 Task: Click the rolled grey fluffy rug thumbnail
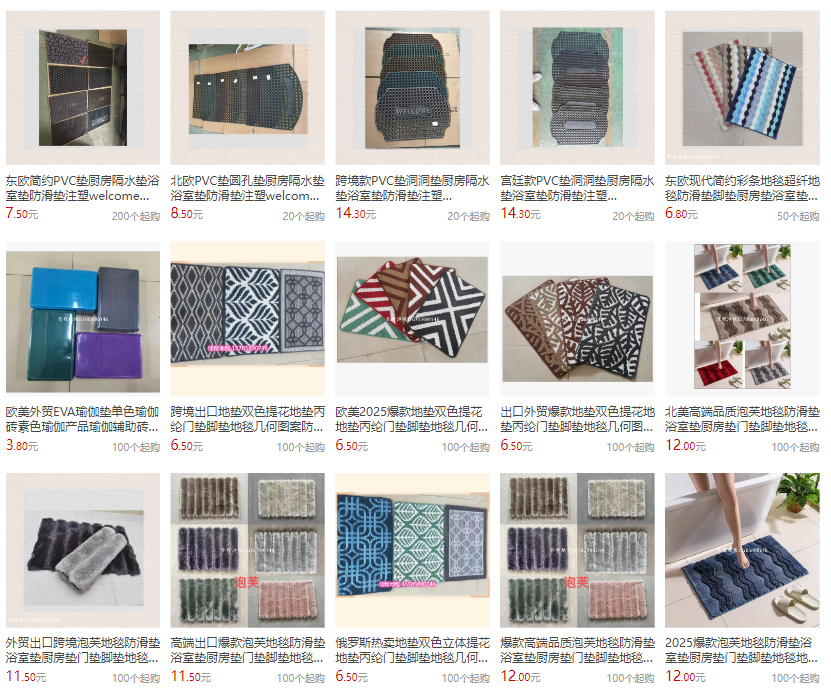click(x=83, y=550)
